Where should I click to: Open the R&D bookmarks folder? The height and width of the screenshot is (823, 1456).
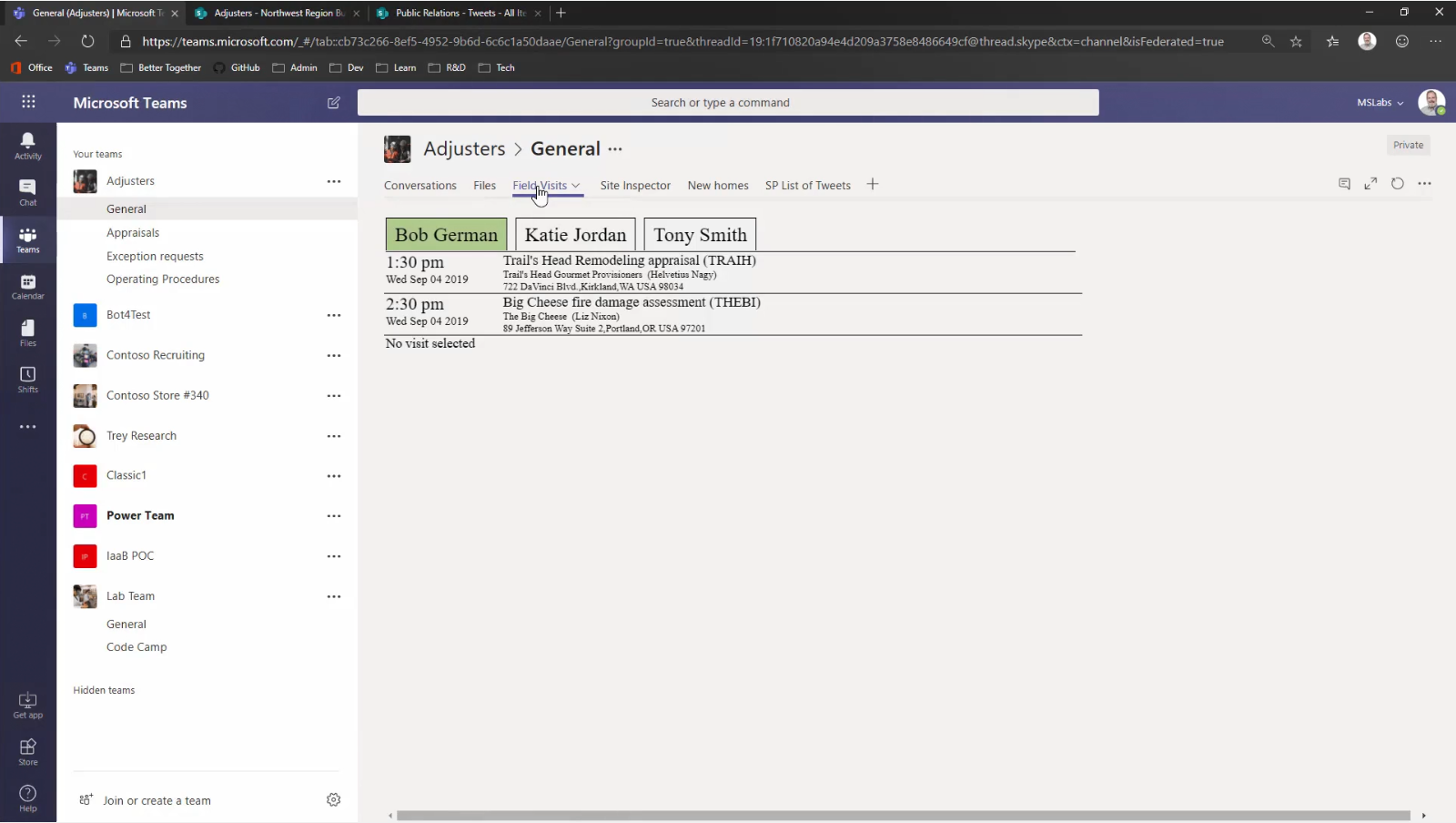pos(447,67)
